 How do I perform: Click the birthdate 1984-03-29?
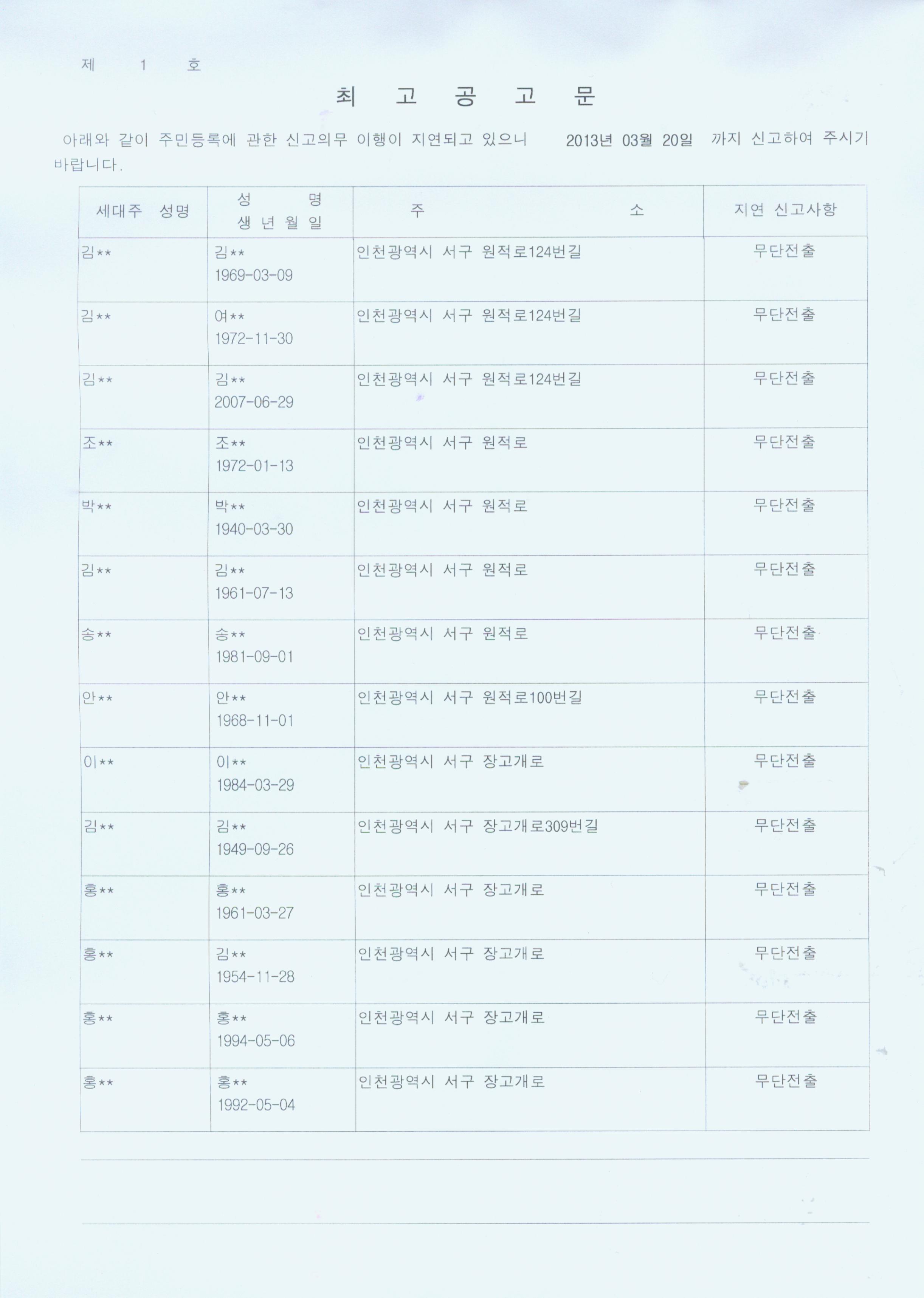point(256,785)
